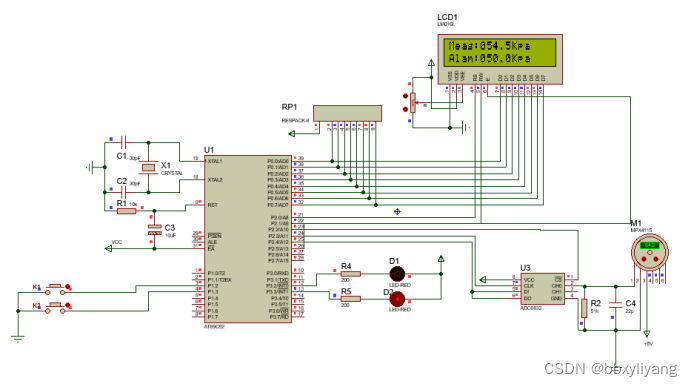Click the U1 reference label

209,150
